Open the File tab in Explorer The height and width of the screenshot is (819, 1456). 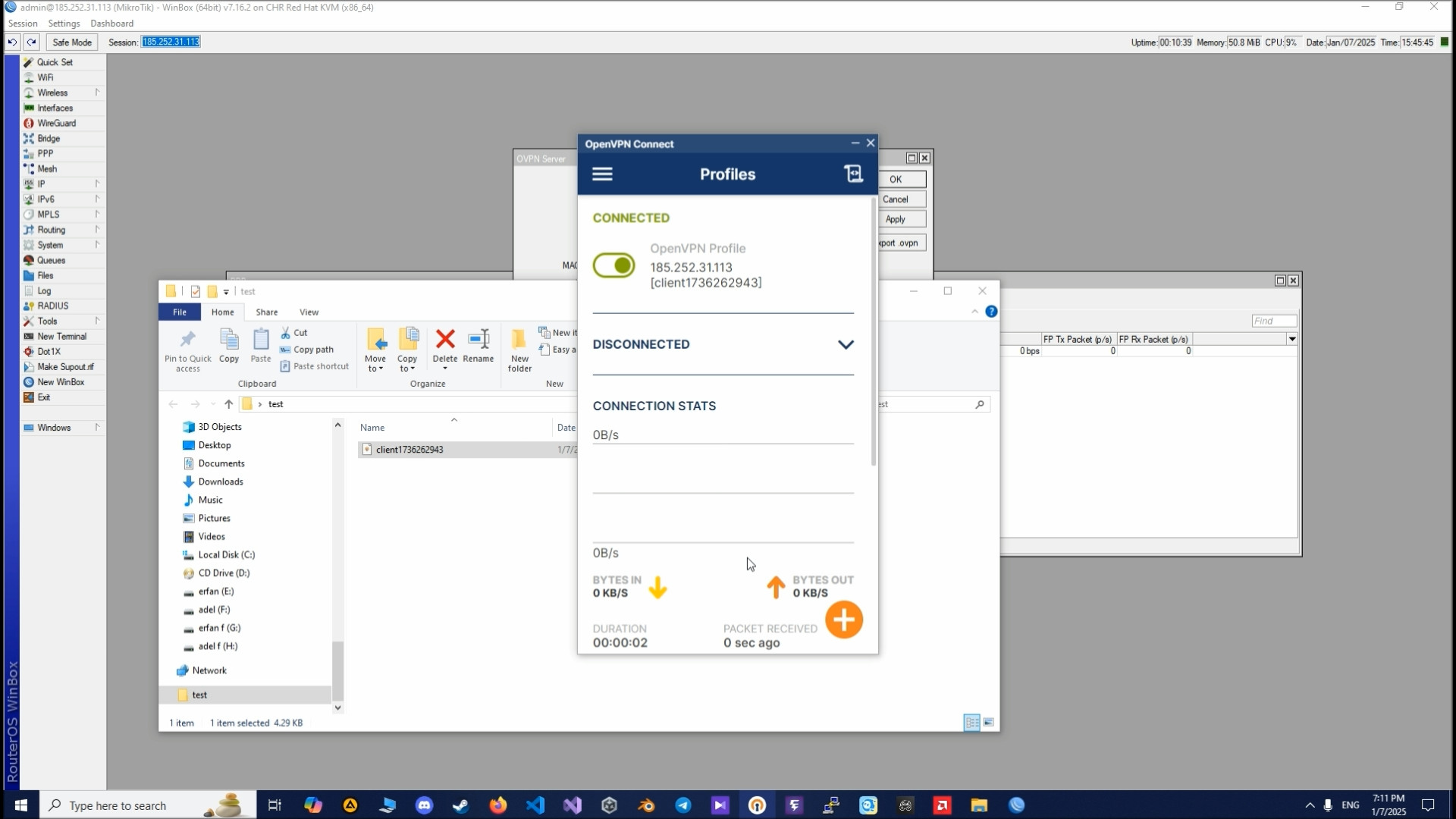pyautogui.click(x=180, y=312)
